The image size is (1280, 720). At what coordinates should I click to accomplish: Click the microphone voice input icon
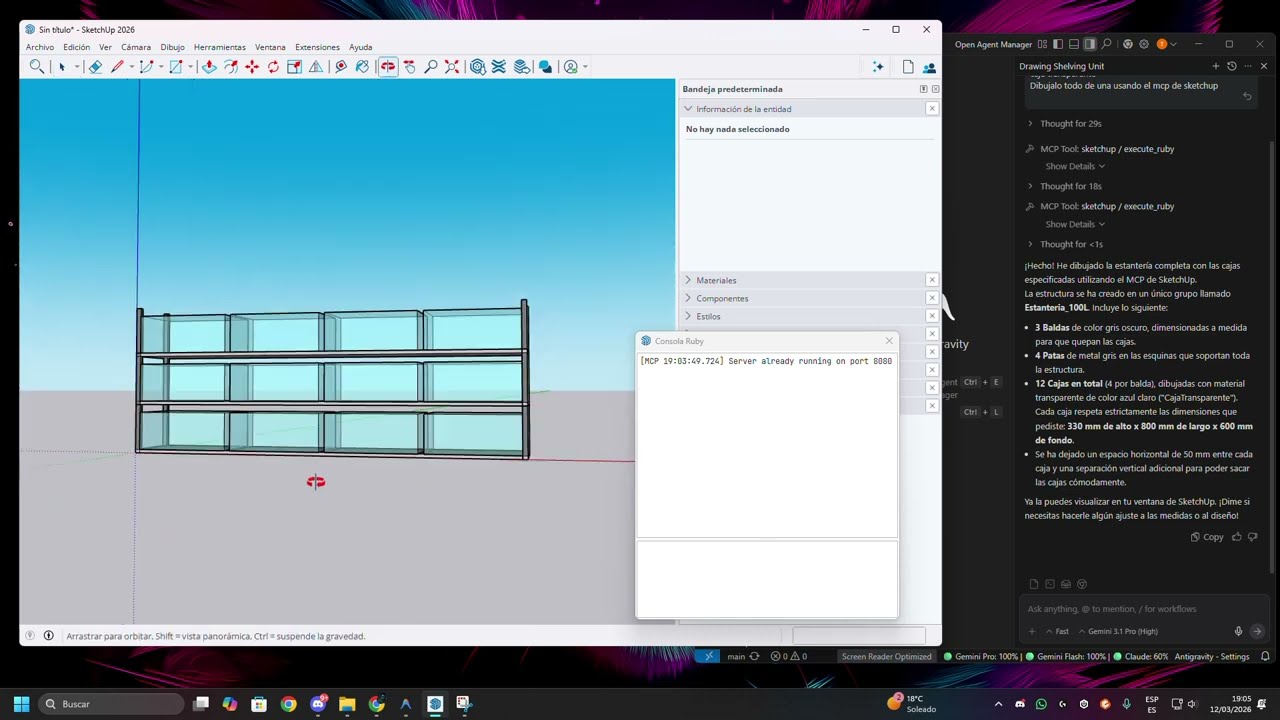1238,631
